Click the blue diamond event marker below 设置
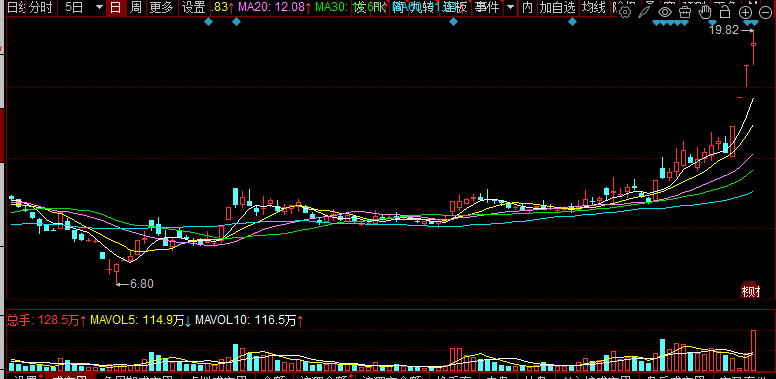This screenshot has width=776, height=379. [x=208, y=22]
